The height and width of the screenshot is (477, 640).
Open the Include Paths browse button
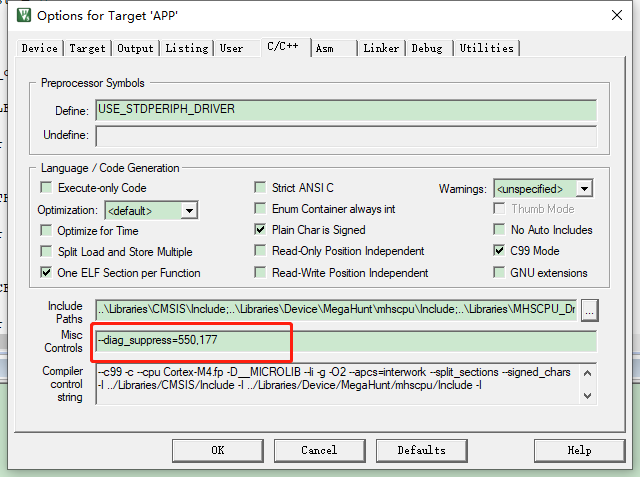(590, 310)
